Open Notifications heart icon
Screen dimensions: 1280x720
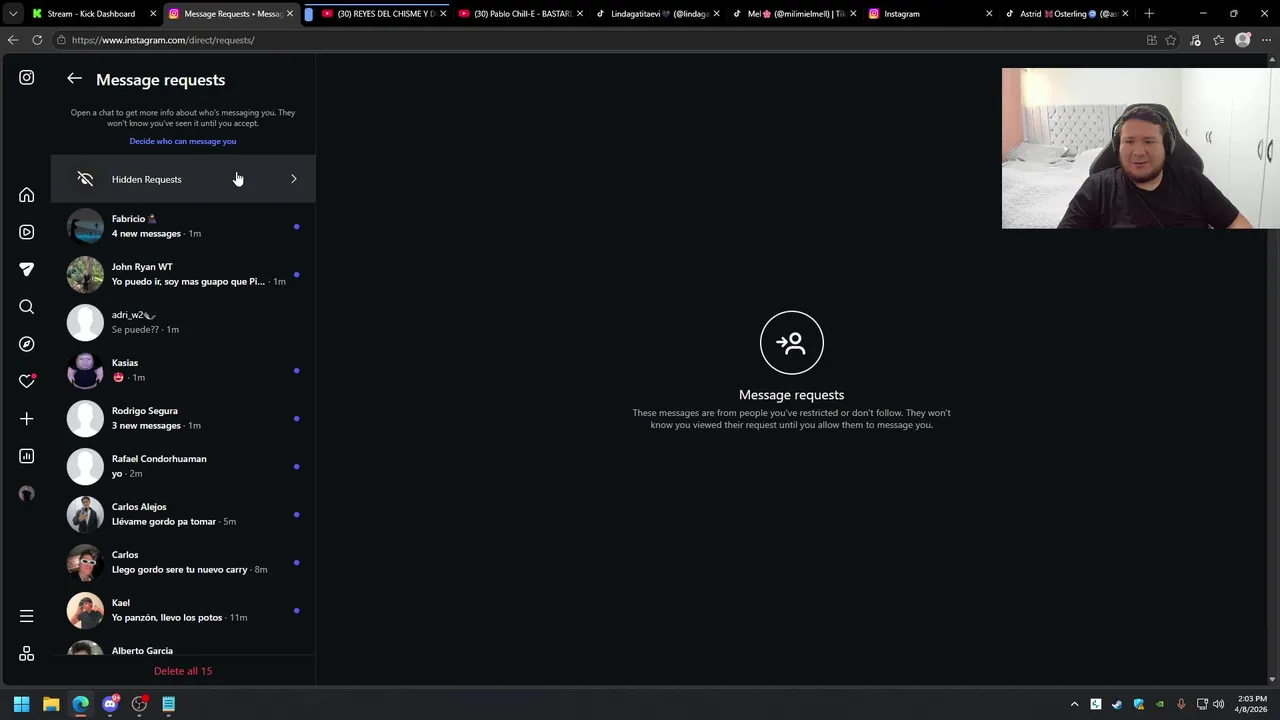(x=27, y=381)
